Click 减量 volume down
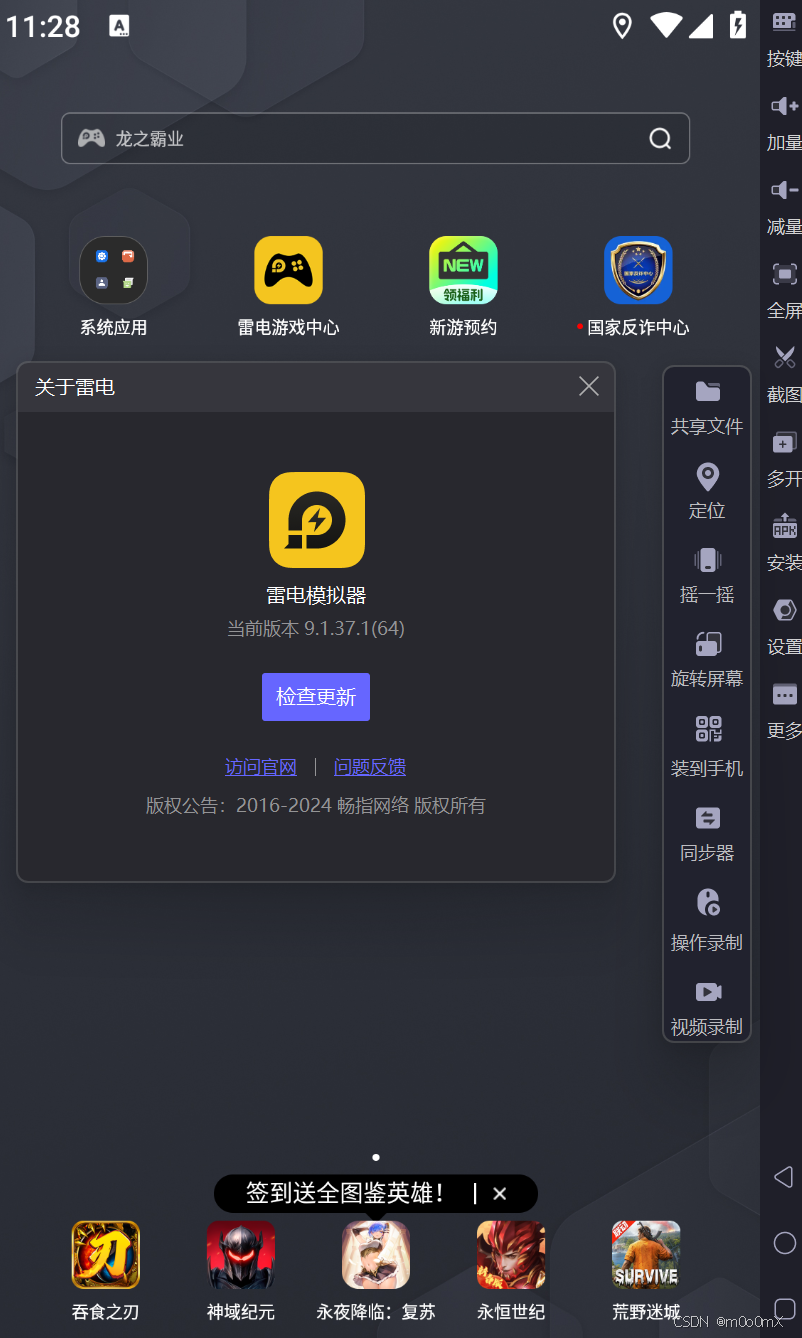Screen dimensions: 802x1338 pyautogui.click(x=785, y=207)
